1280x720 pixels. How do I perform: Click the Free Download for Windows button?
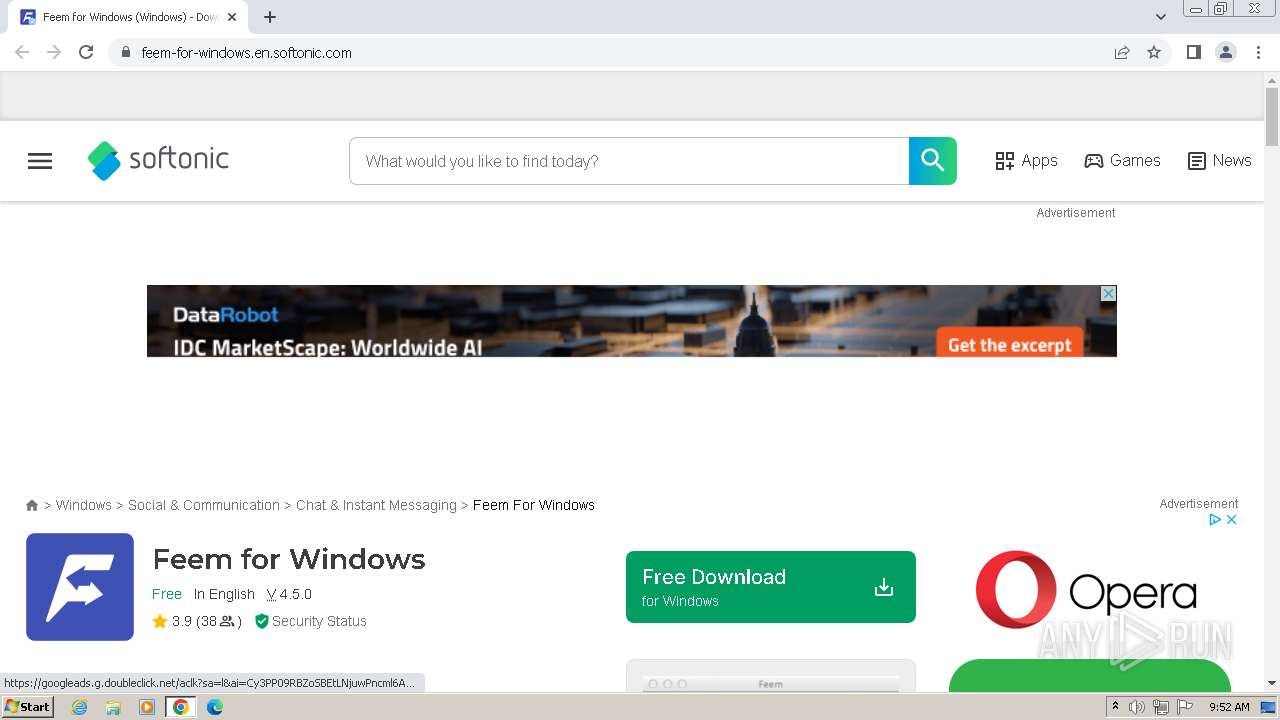770,587
